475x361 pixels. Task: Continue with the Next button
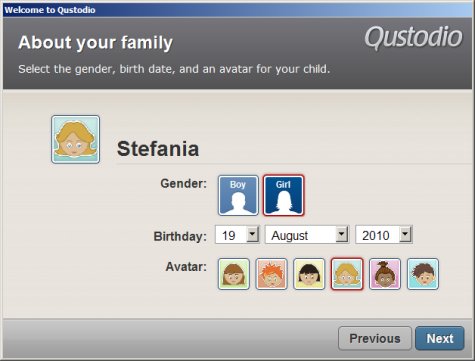coord(440,338)
